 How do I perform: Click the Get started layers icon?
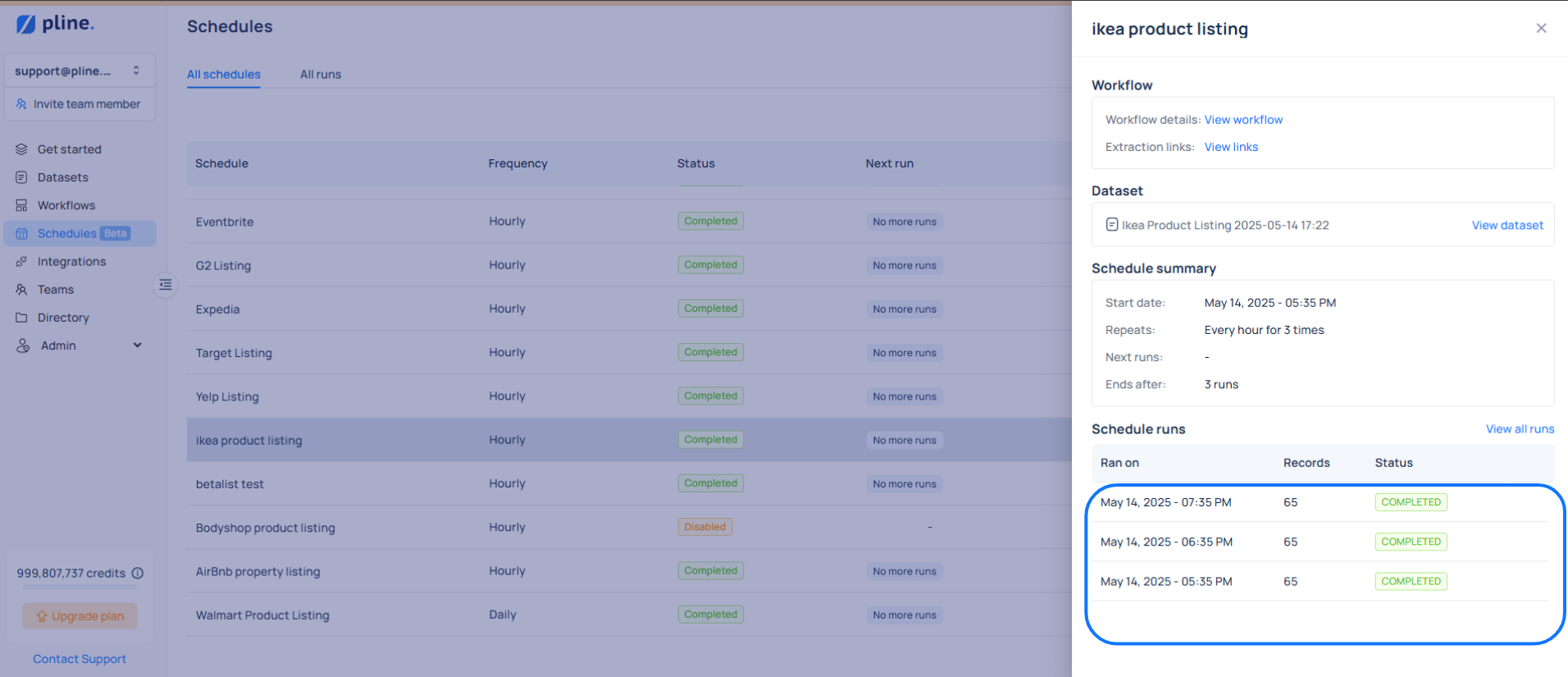pyautogui.click(x=21, y=149)
